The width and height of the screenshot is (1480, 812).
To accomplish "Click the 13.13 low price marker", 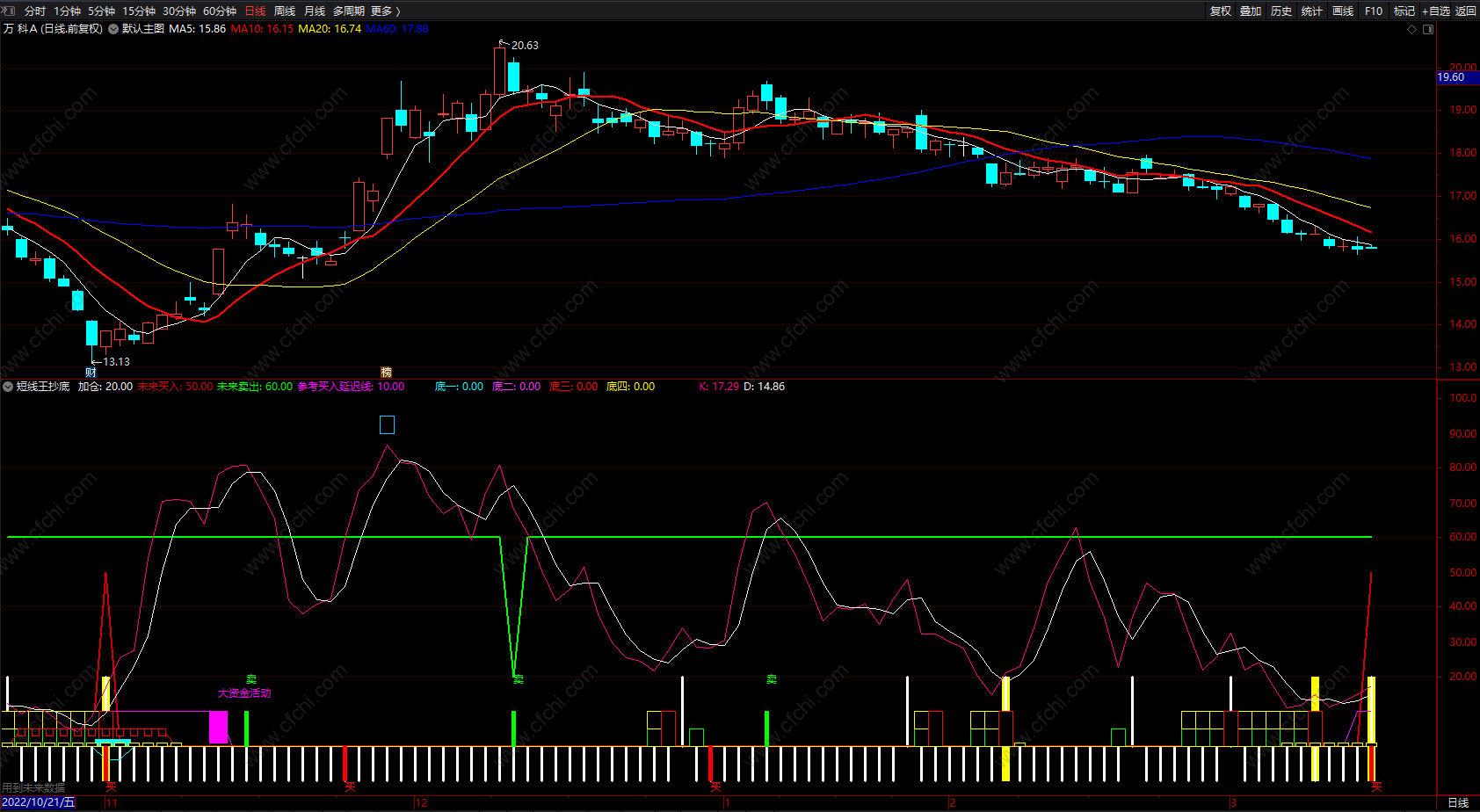I will [115, 361].
